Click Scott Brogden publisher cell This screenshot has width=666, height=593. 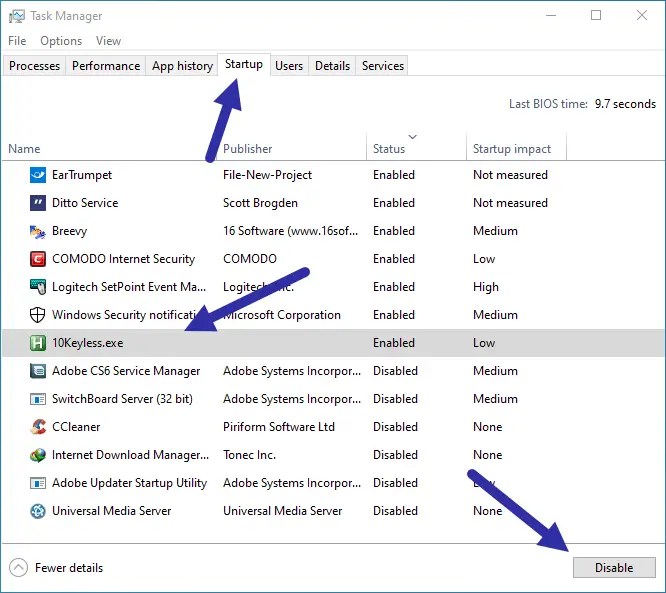pyautogui.click(x=260, y=203)
